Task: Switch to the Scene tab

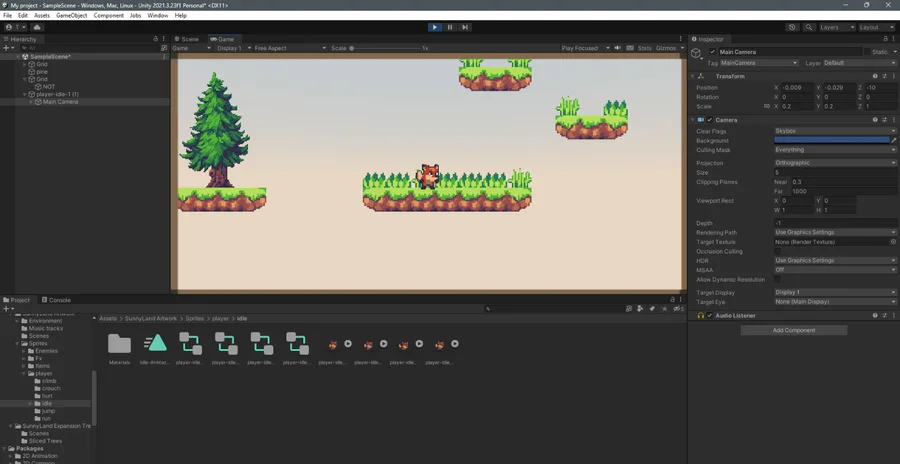Action: 187,39
